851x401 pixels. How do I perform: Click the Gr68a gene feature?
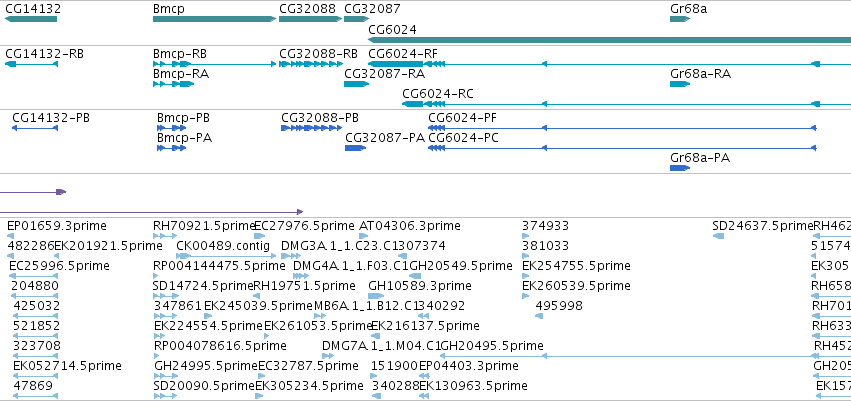click(680, 19)
